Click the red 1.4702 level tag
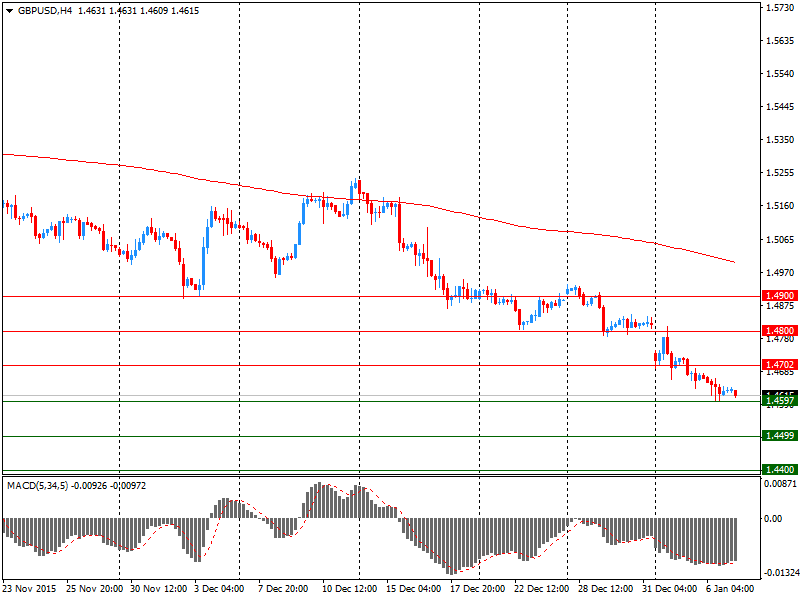 click(x=780, y=365)
